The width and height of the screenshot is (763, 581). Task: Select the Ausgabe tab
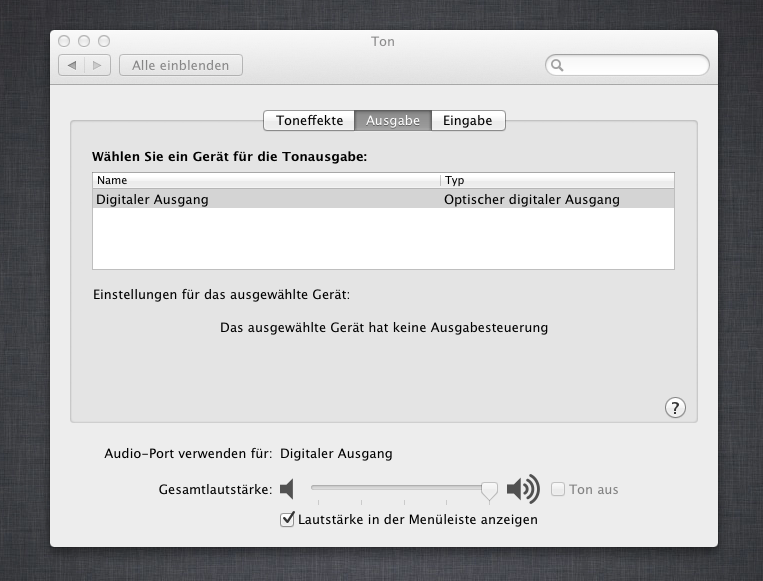click(392, 120)
